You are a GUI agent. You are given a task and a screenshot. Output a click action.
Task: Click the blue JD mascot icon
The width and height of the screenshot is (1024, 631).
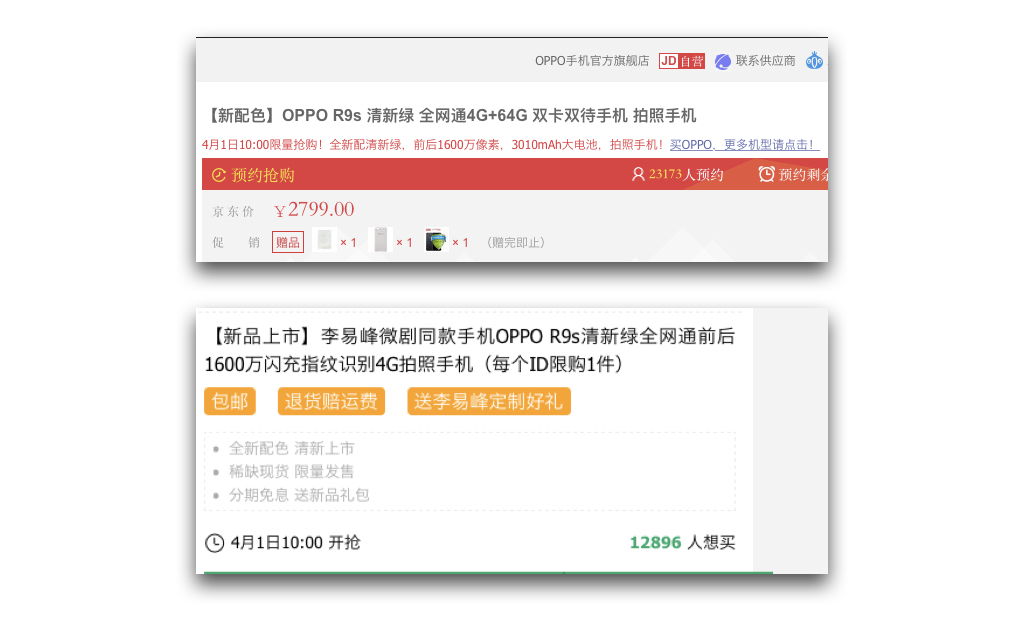[x=814, y=61]
